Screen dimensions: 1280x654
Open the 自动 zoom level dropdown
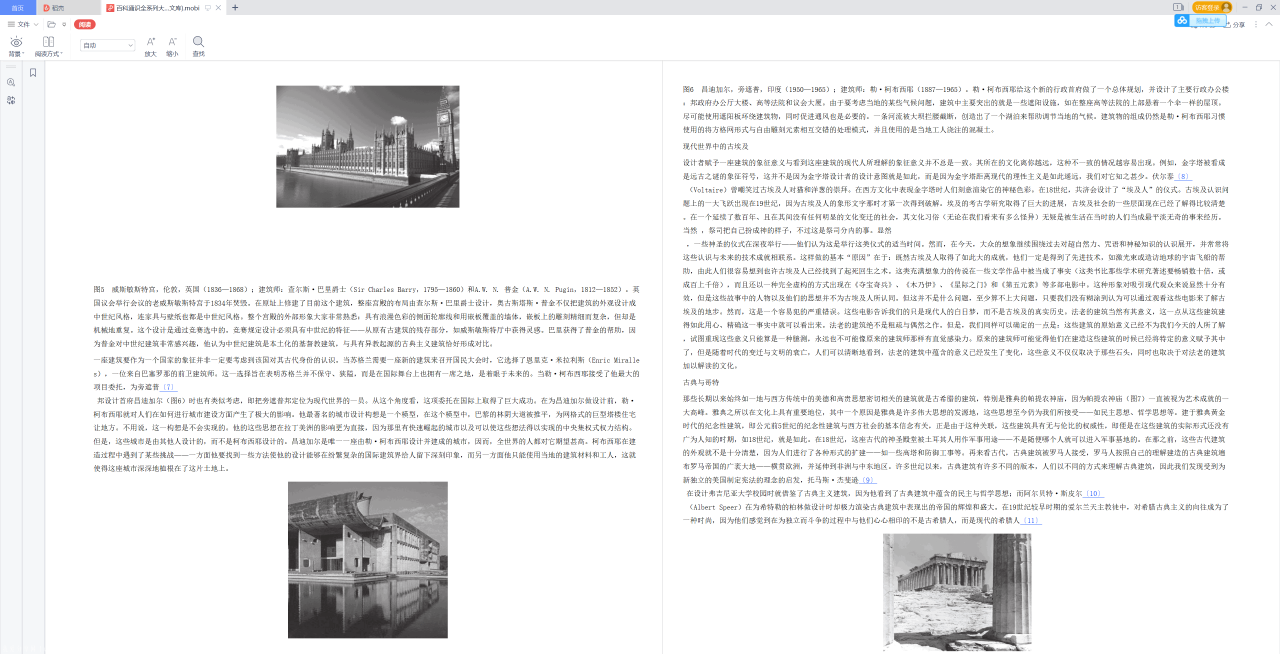click(107, 45)
